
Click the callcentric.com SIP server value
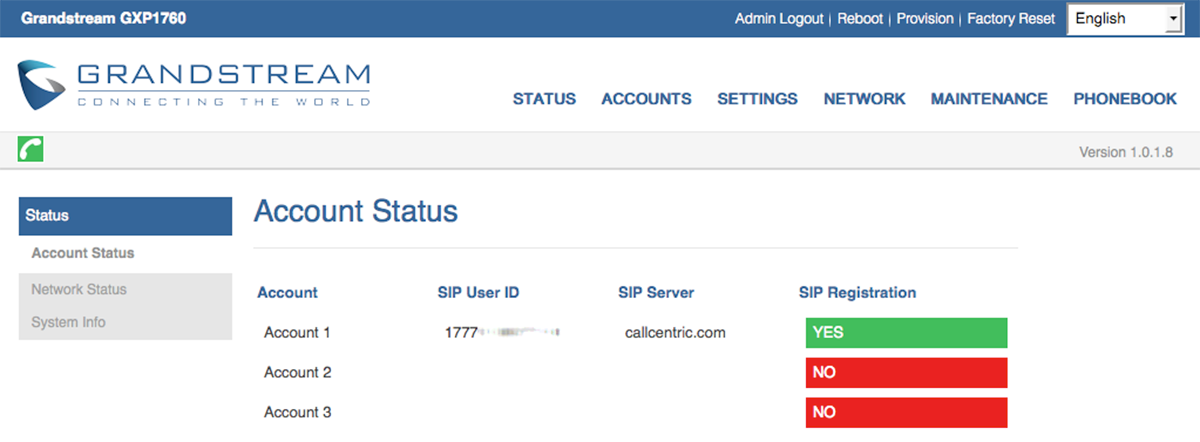pos(675,333)
